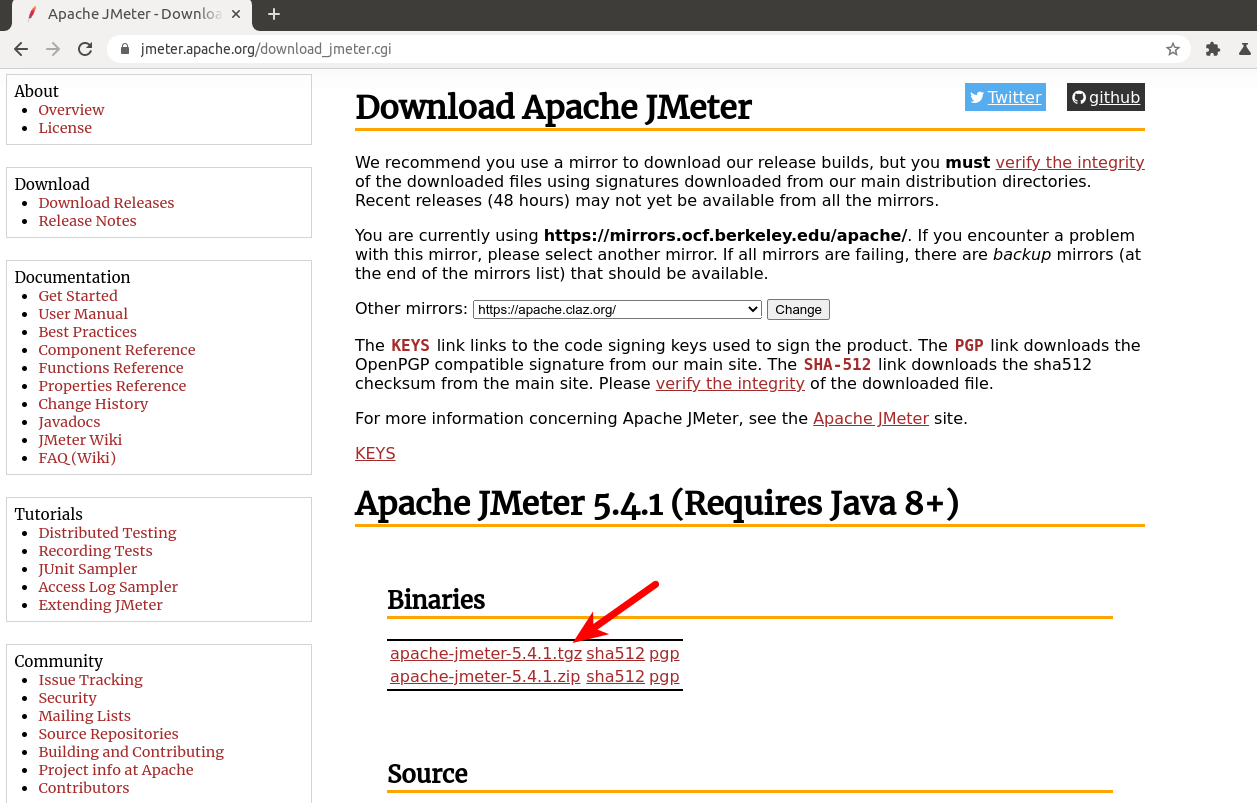Image resolution: width=1257 pixels, height=803 pixels.
Task: Open a new tab with plus icon
Action: (x=274, y=14)
